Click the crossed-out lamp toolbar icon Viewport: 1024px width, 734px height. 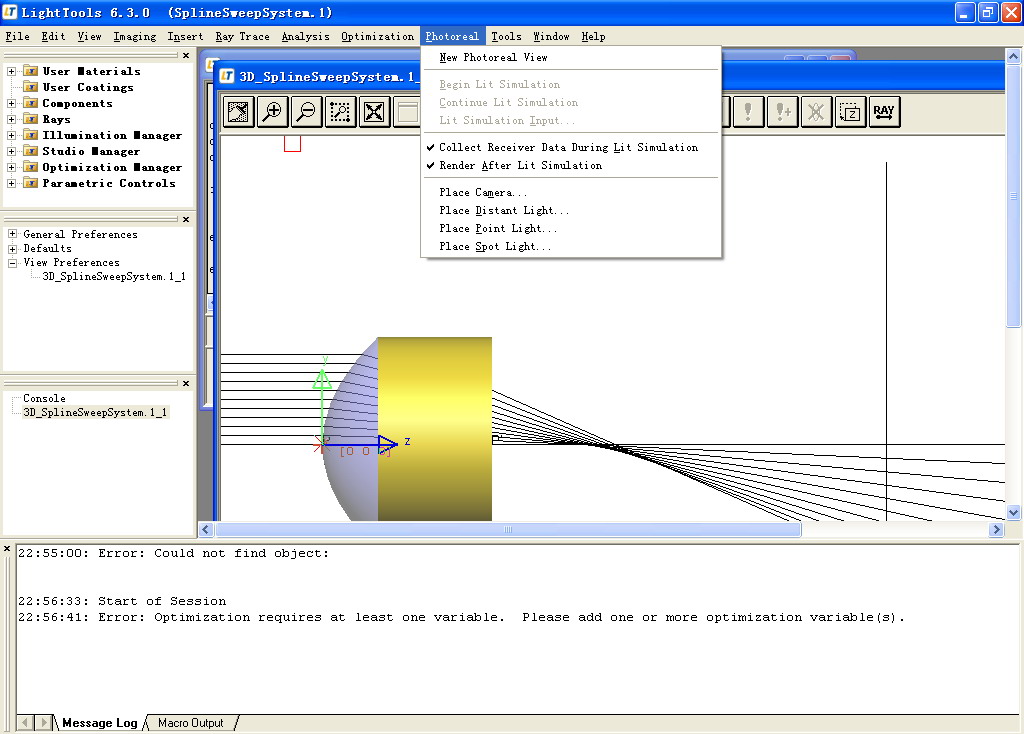816,112
